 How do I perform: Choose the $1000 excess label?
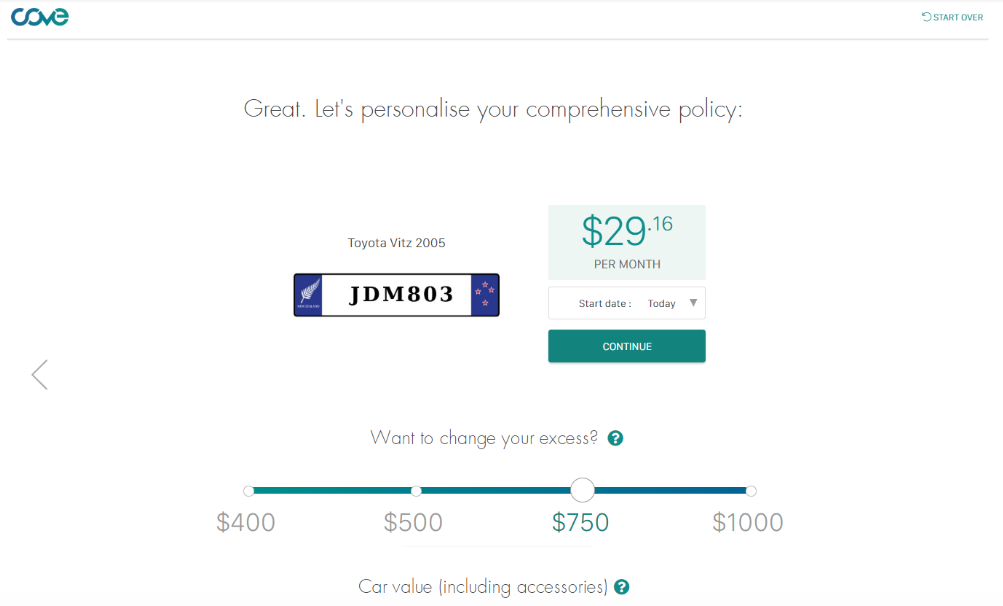(748, 522)
